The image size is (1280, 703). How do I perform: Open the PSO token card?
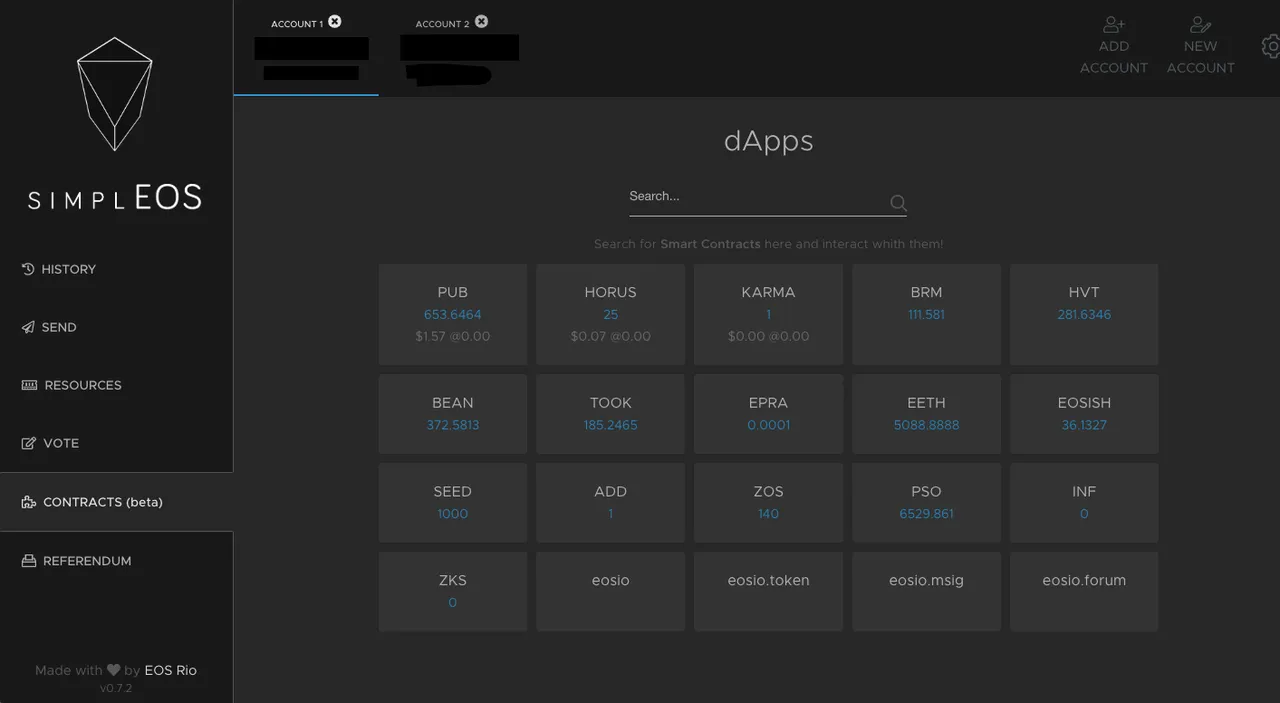tap(926, 503)
